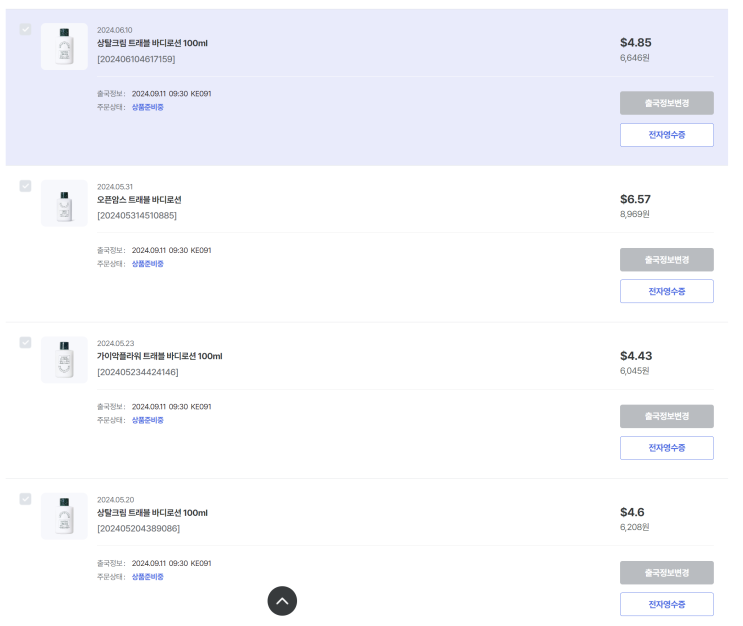Screen dimensions: 743x626
Task: Open the 오론암스 트래블 바디로션 product link
Action: click(139, 200)
